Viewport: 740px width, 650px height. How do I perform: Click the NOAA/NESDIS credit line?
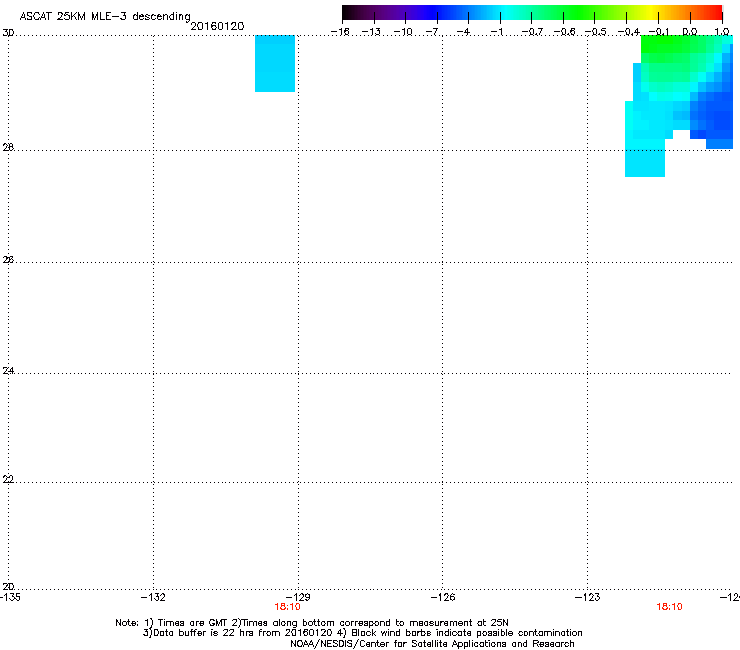(432, 644)
